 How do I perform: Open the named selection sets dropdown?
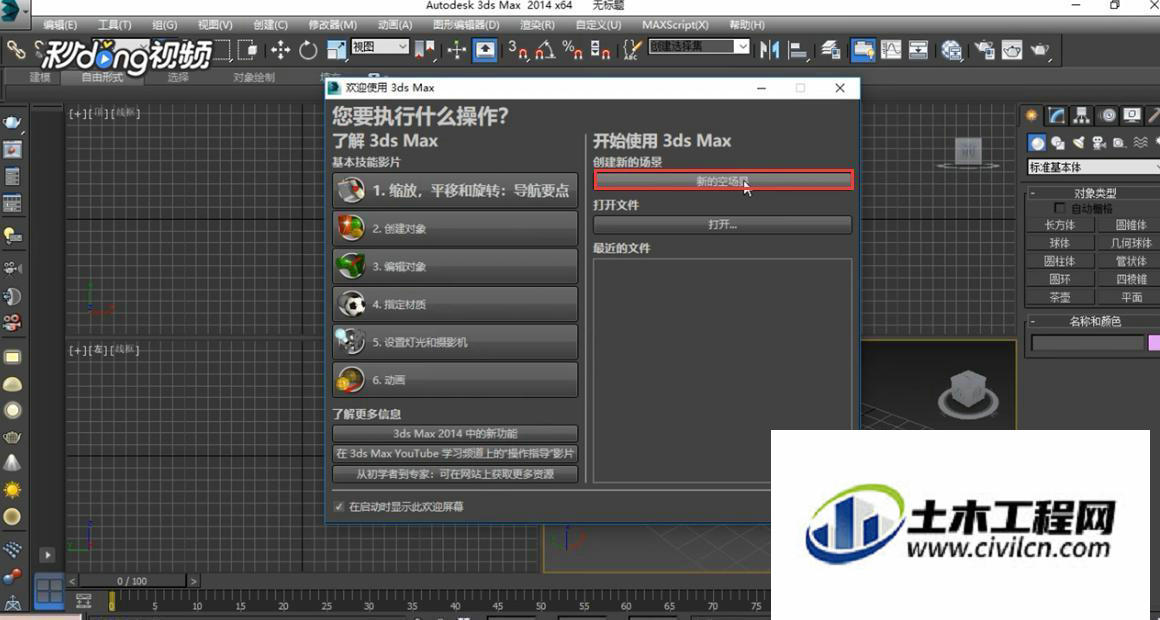pyautogui.click(x=699, y=47)
